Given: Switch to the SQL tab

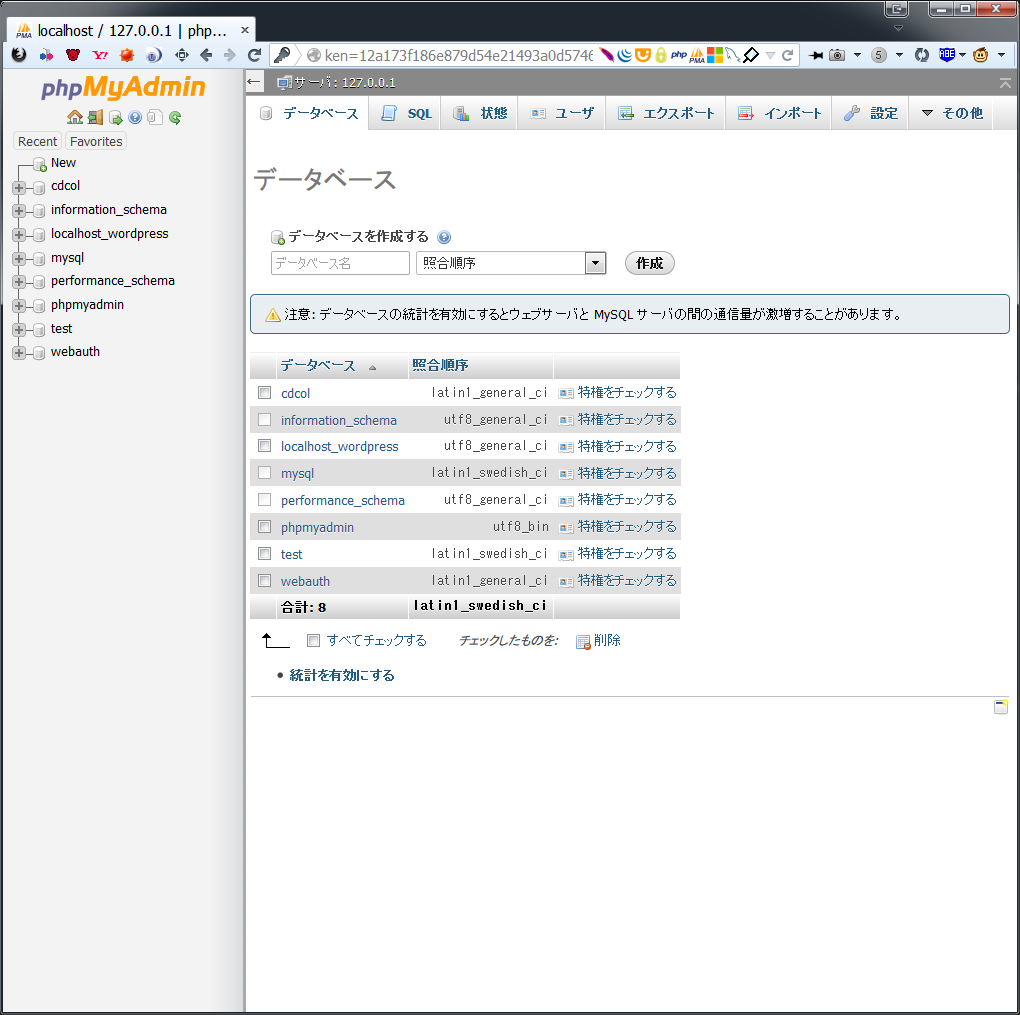Looking at the screenshot, I should [406, 113].
